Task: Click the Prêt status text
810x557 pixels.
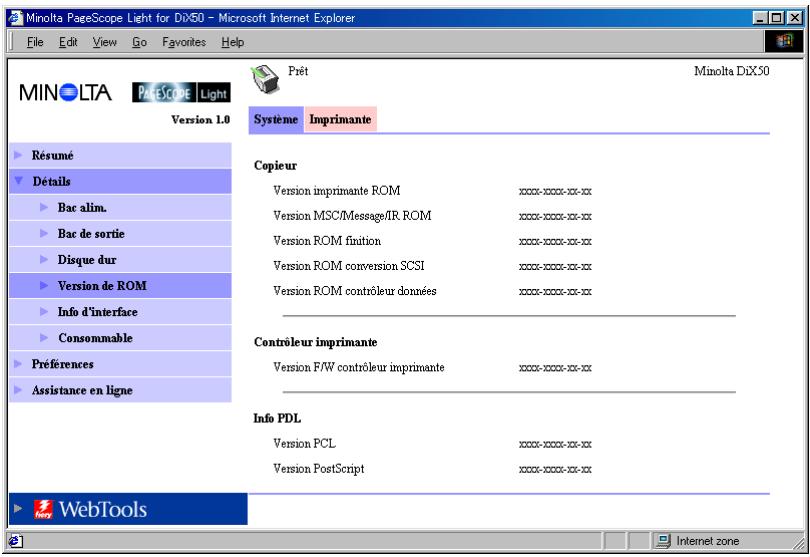Action: pos(298,71)
